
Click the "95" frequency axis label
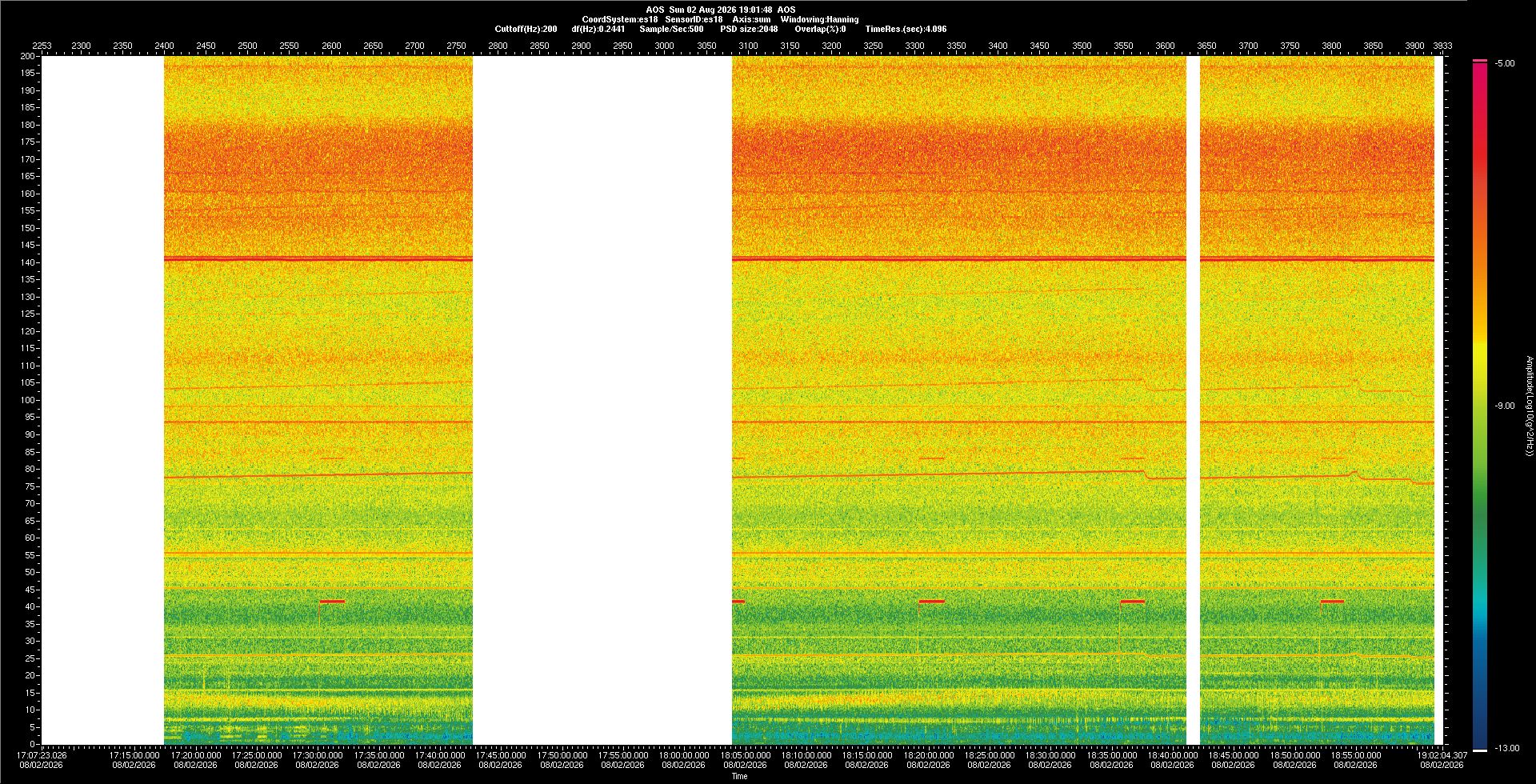click(x=30, y=417)
